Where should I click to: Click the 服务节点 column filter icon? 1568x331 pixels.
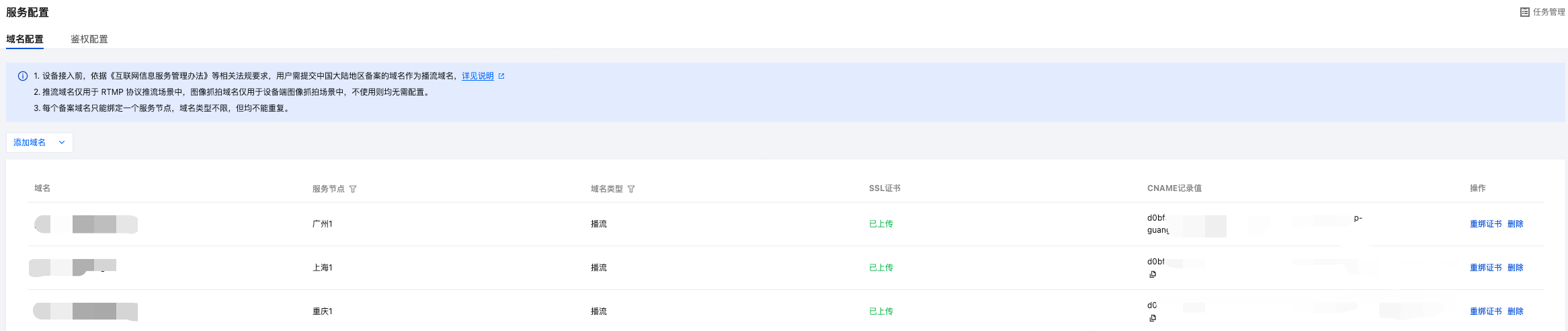tap(353, 189)
